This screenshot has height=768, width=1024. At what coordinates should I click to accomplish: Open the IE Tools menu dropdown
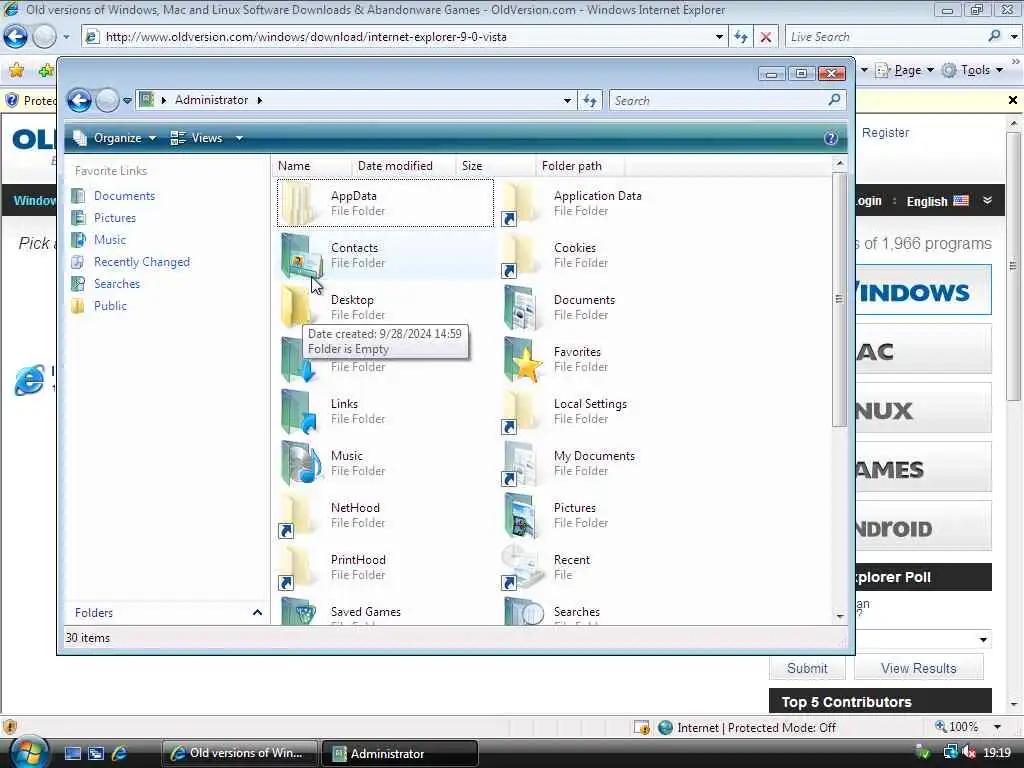pyautogui.click(x=972, y=70)
